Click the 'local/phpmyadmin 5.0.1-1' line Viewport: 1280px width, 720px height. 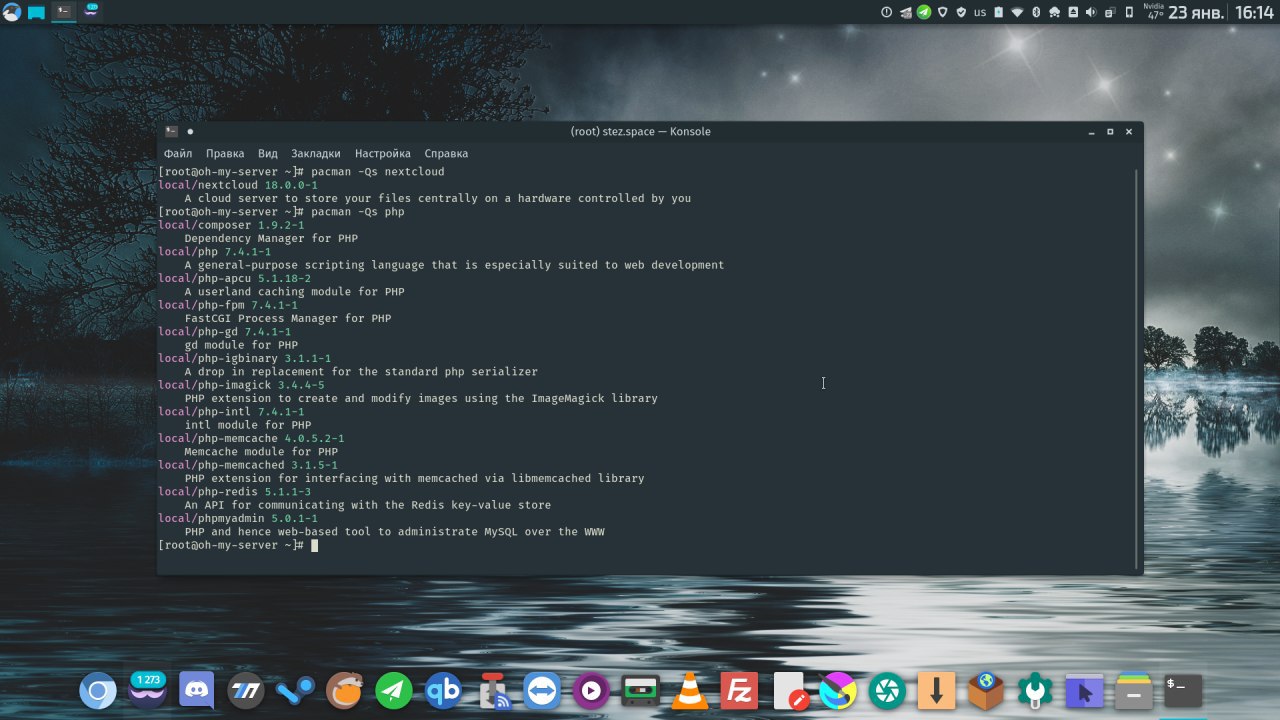click(x=238, y=518)
